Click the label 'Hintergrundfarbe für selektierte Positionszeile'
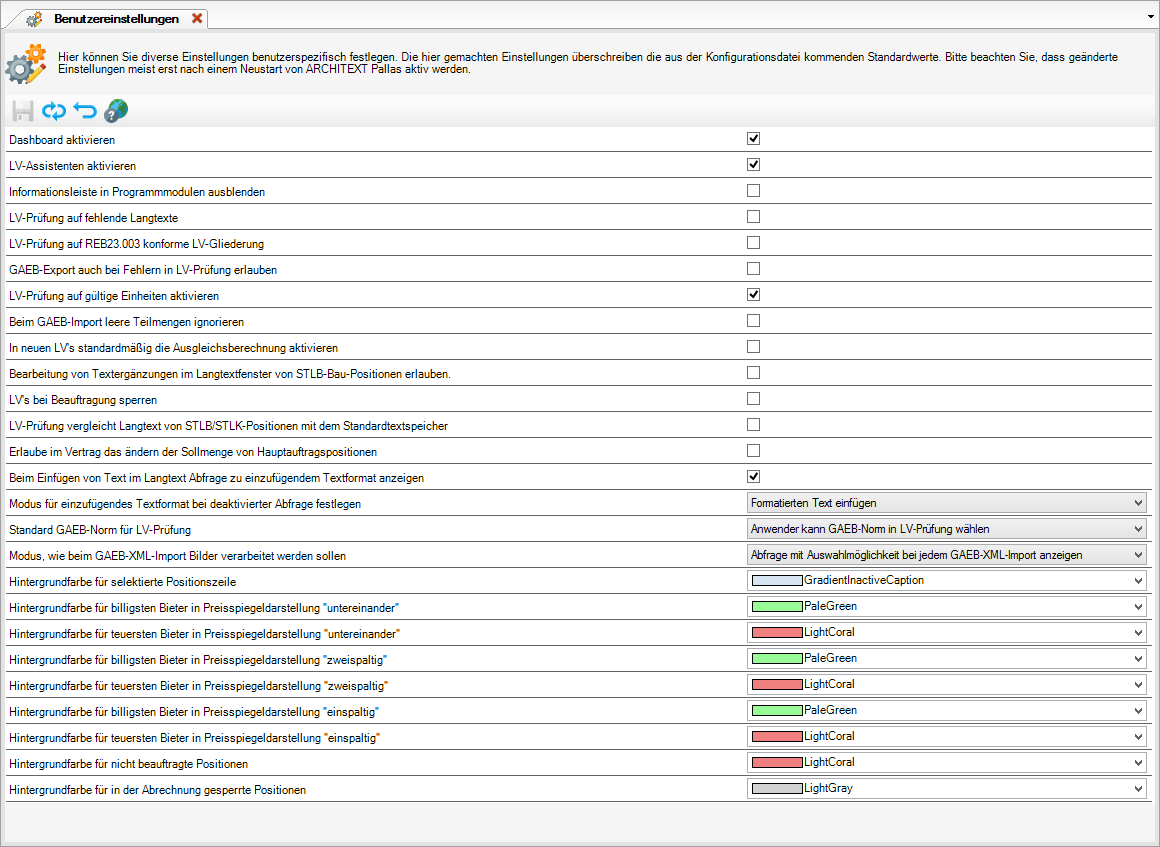Image resolution: width=1160 pixels, height=847 pixels. [122, 582]
